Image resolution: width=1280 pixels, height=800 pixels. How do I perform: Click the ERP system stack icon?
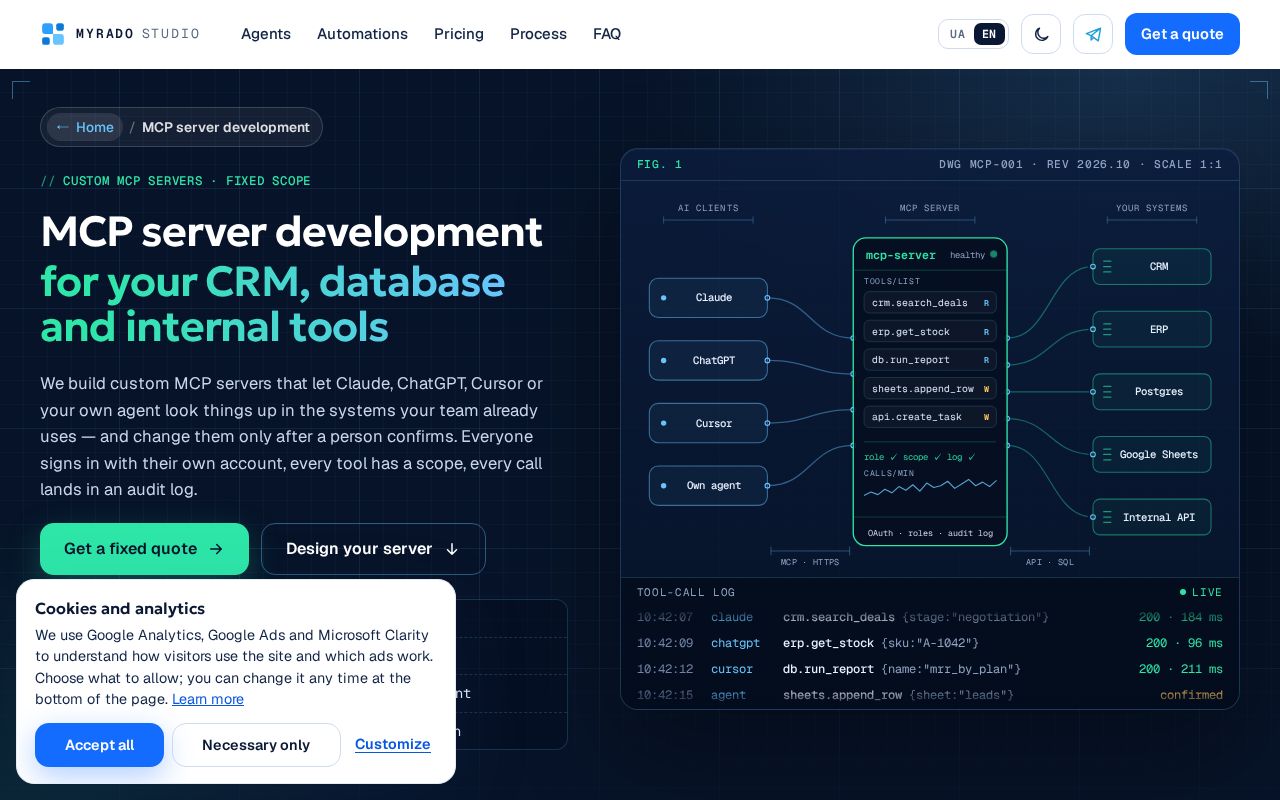pos(1107,329)
